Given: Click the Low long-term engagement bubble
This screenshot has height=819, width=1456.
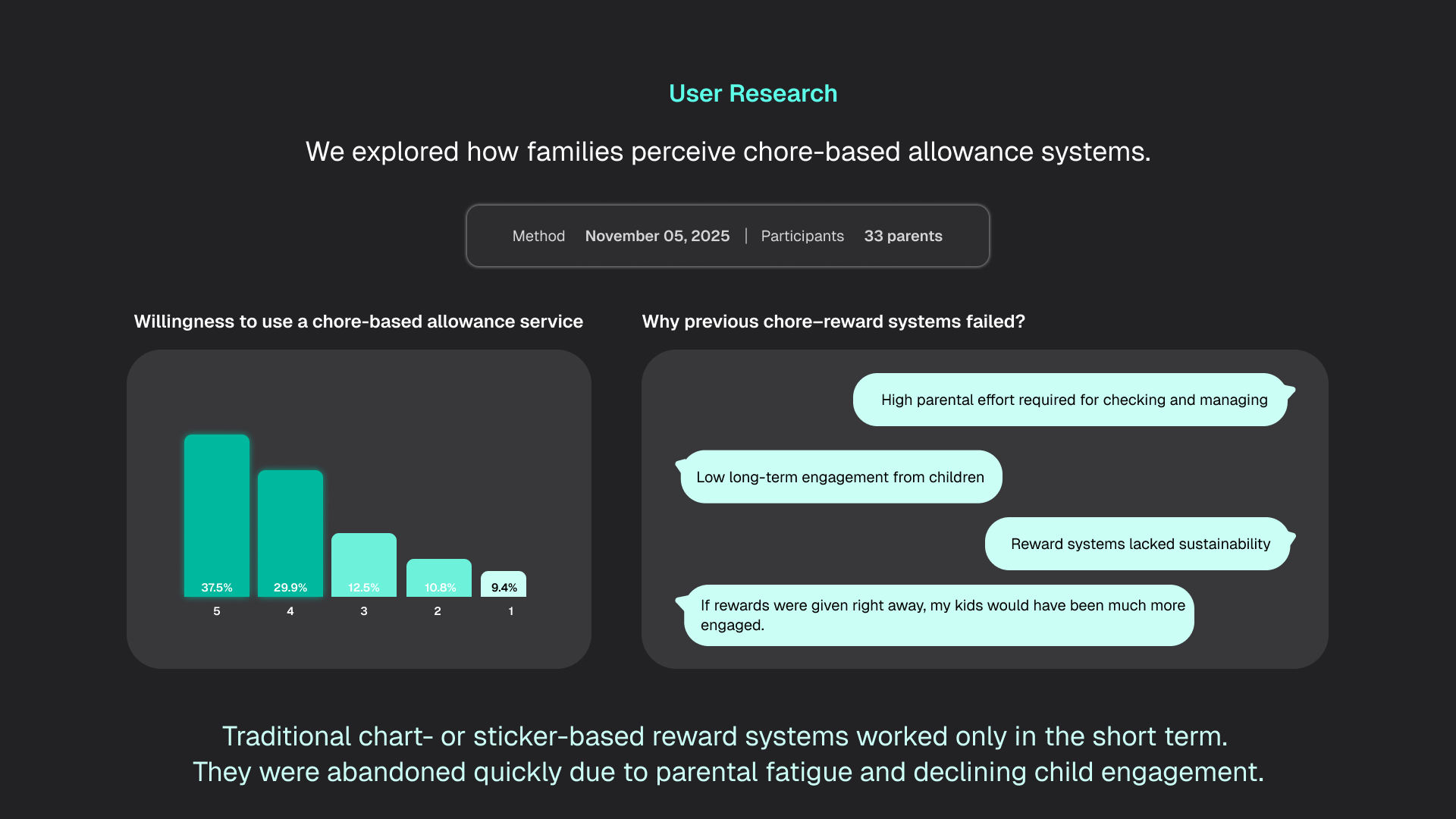Looking at the screenshot, I should 840,477.
